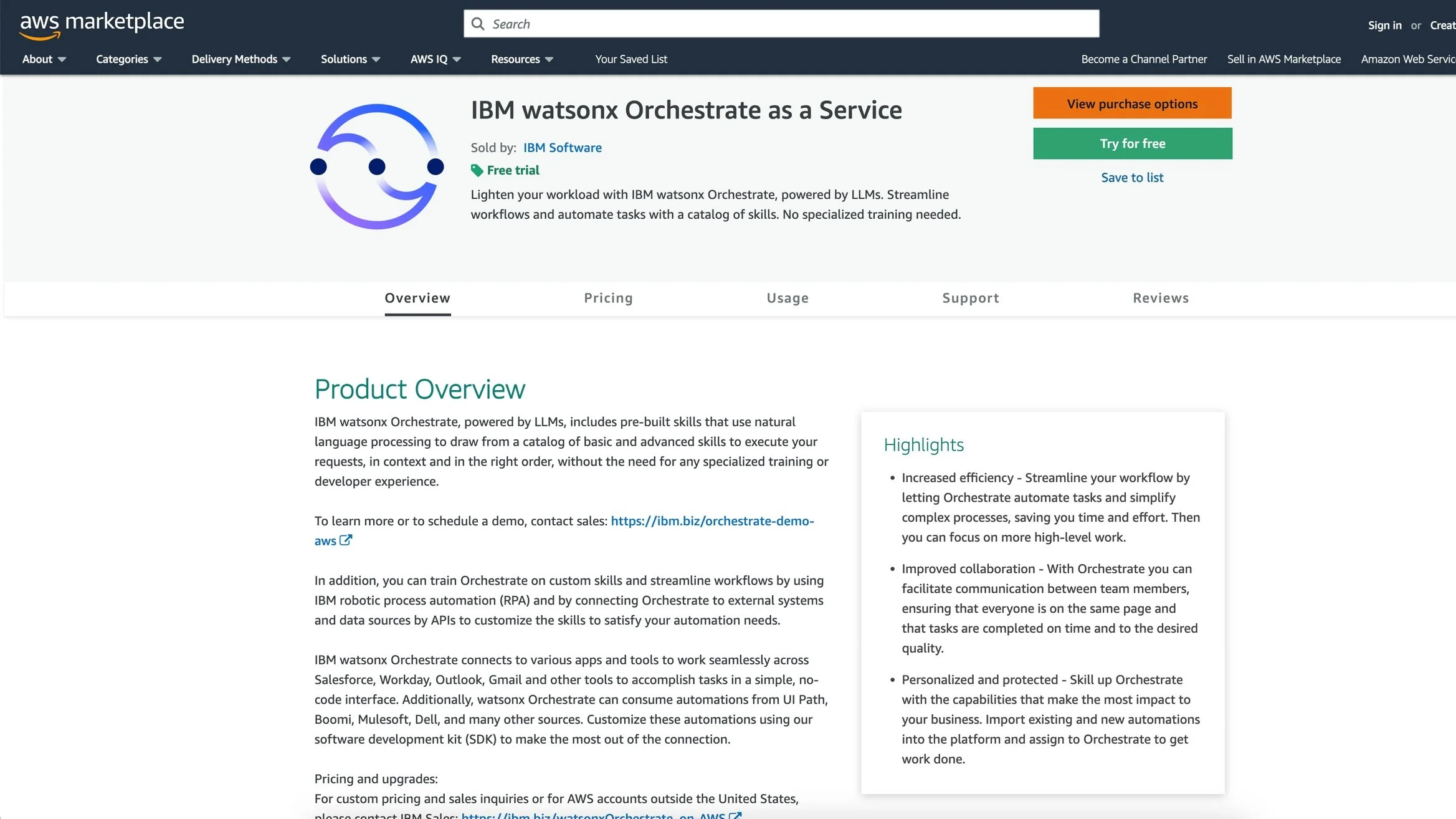Click View purchase options button
The image size is (1456, 819).
click(x=1132, y=103)
